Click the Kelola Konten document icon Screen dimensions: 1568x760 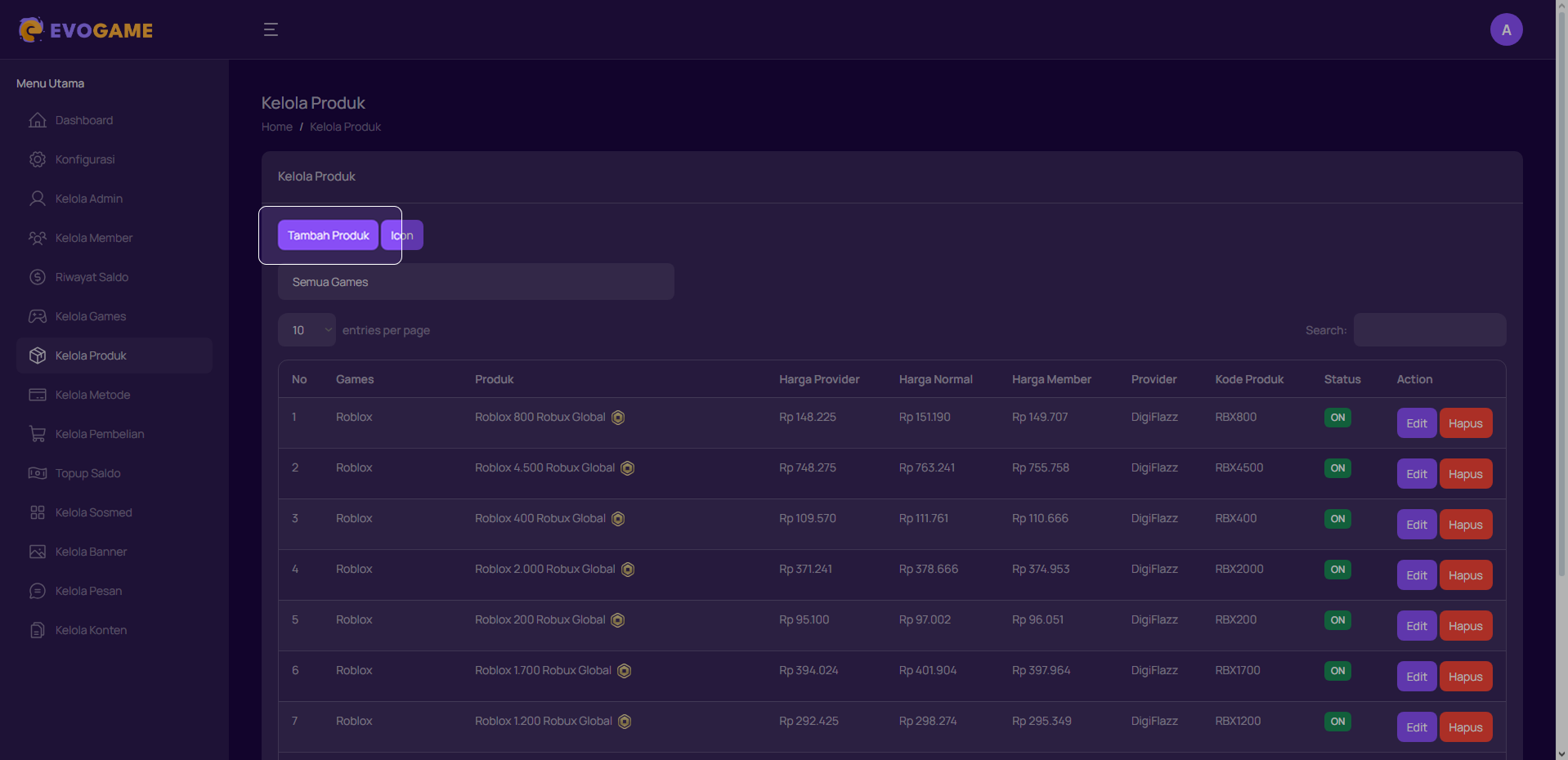coord(38,630)
